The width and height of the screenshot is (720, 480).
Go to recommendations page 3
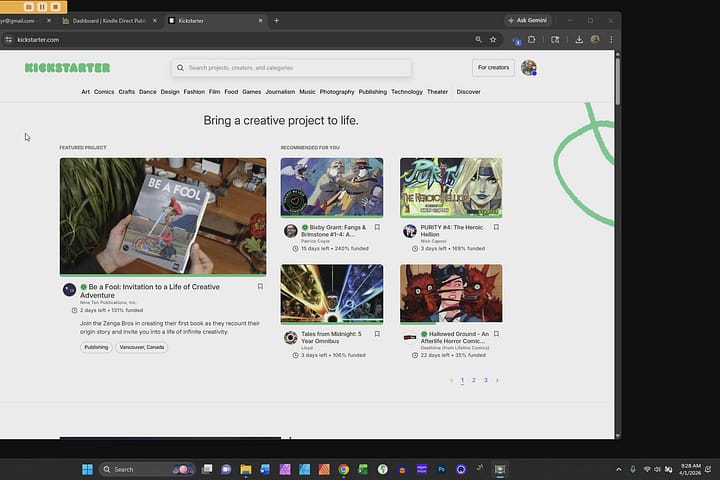click(x=486, y=380)
